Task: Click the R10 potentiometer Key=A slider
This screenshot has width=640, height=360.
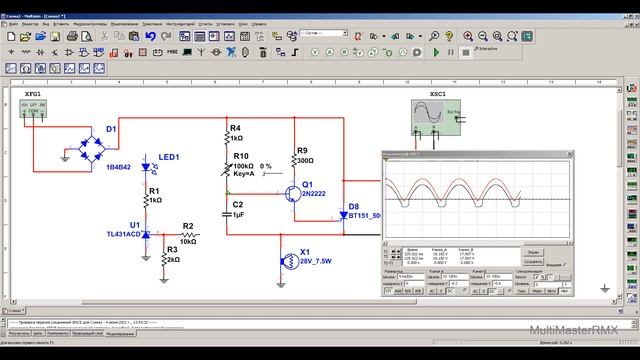Action: 273,173
